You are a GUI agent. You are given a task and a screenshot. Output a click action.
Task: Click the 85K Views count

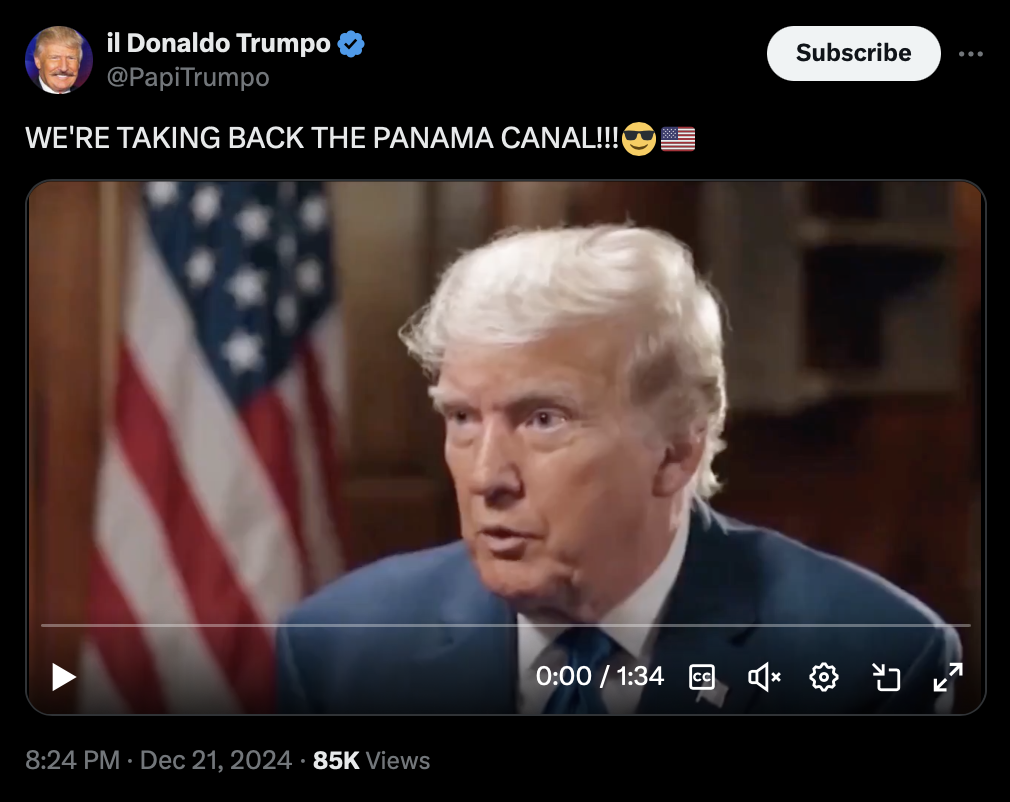tap(371, 760)
